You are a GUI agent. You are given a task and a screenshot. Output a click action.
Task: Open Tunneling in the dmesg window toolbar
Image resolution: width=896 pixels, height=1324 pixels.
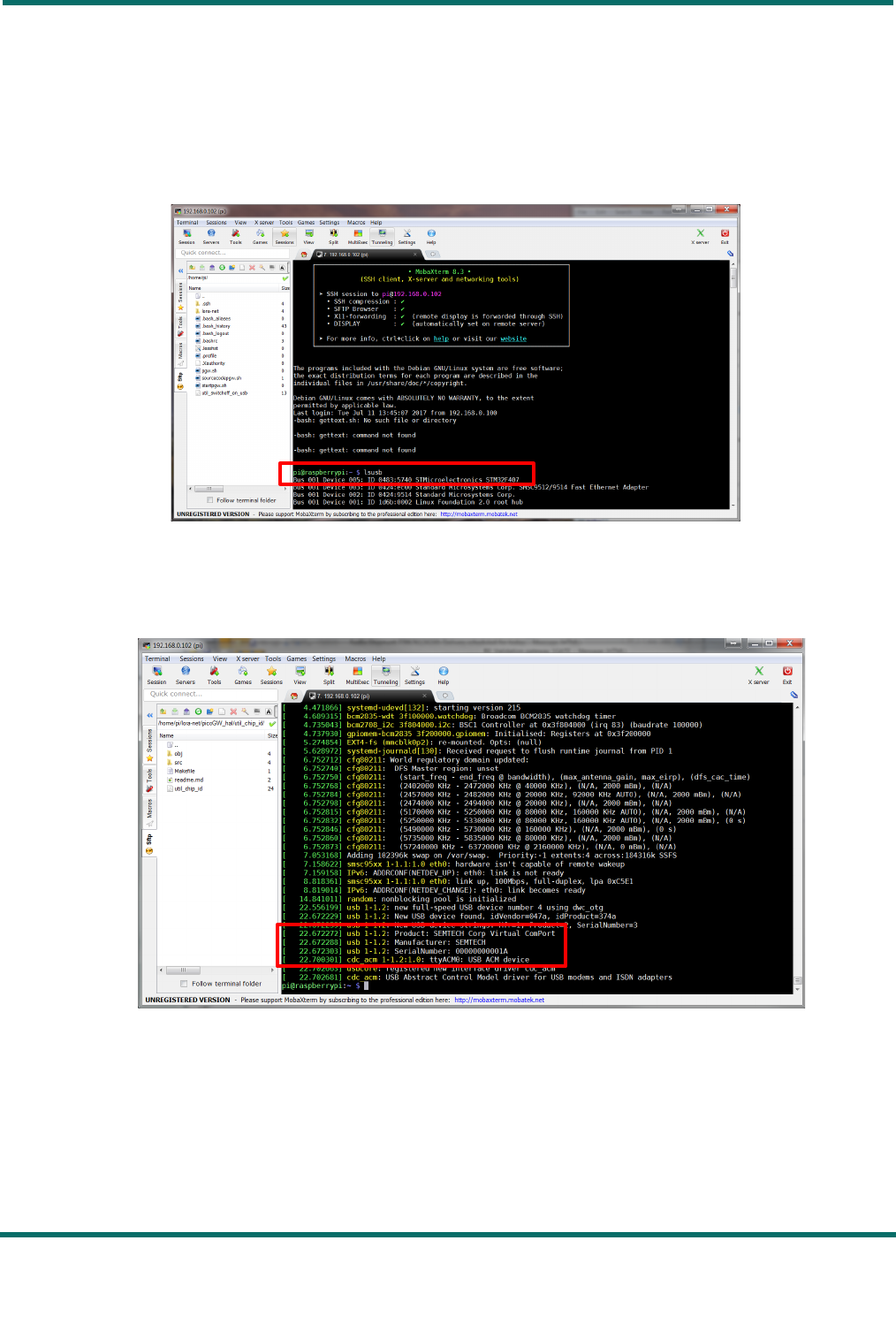click(386, 675)
